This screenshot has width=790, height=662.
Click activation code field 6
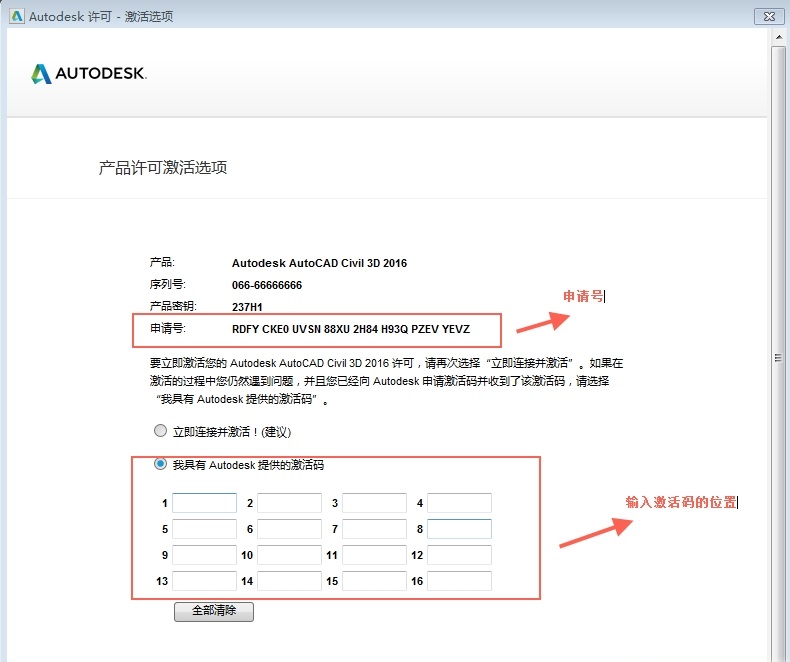289,529
